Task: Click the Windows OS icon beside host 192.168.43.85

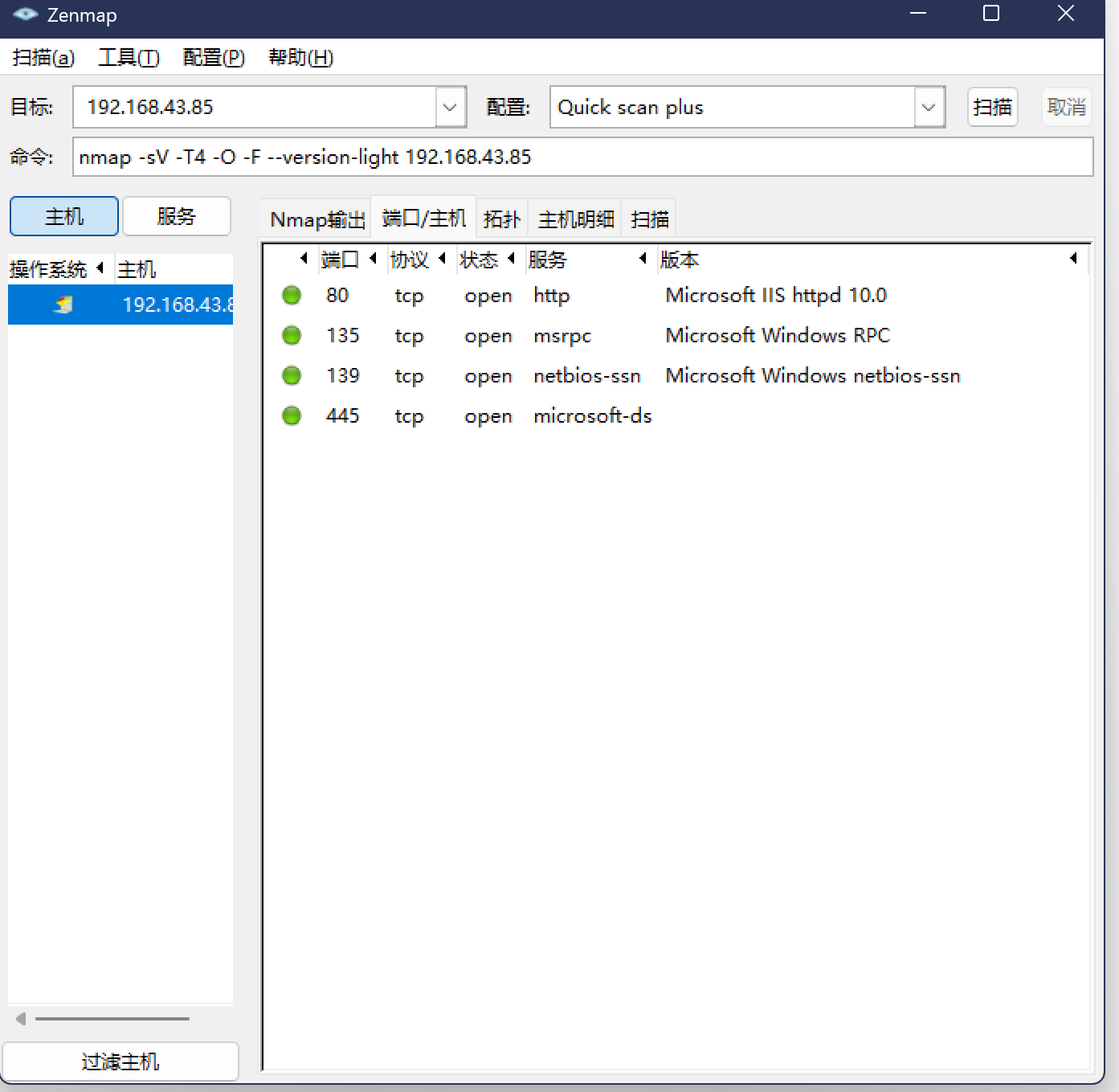Action: click(63, 305)
